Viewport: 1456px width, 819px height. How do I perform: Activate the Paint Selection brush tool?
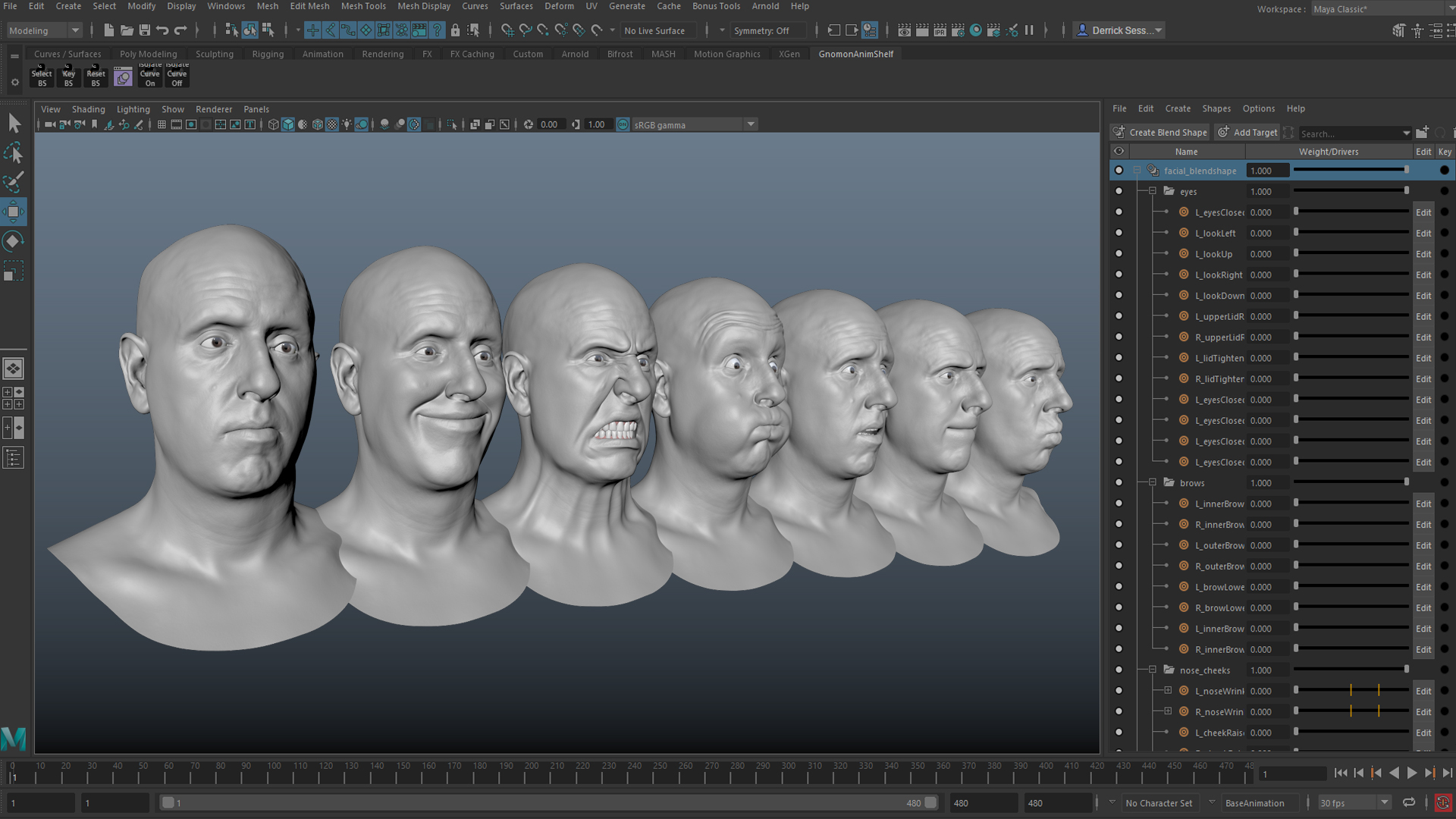coord(14,182)
